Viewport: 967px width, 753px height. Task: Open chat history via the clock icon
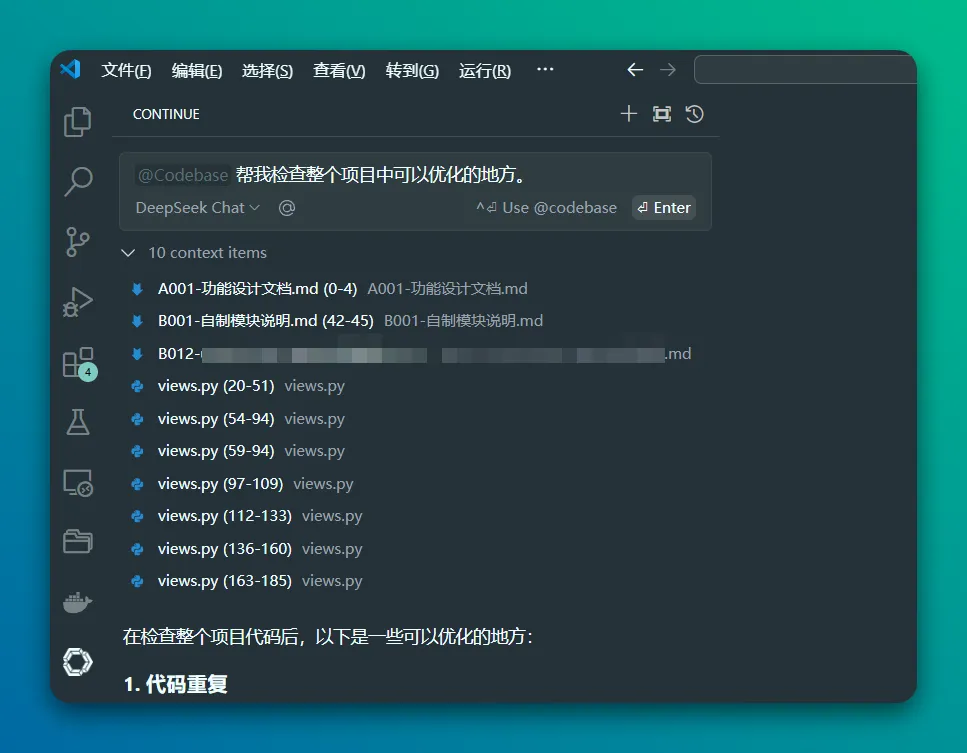coord(694,113)
